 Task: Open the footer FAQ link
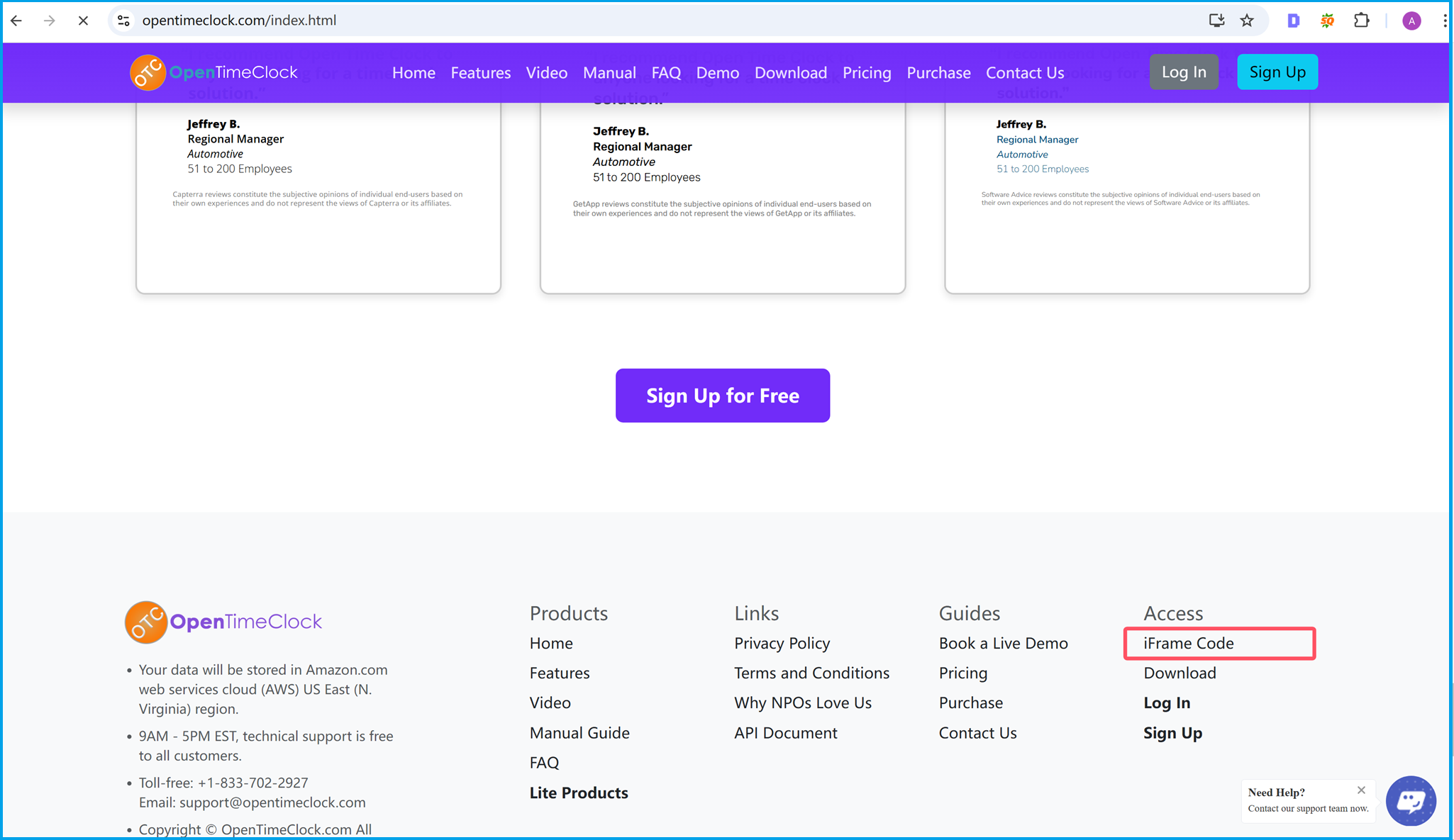tap(544, 763)
